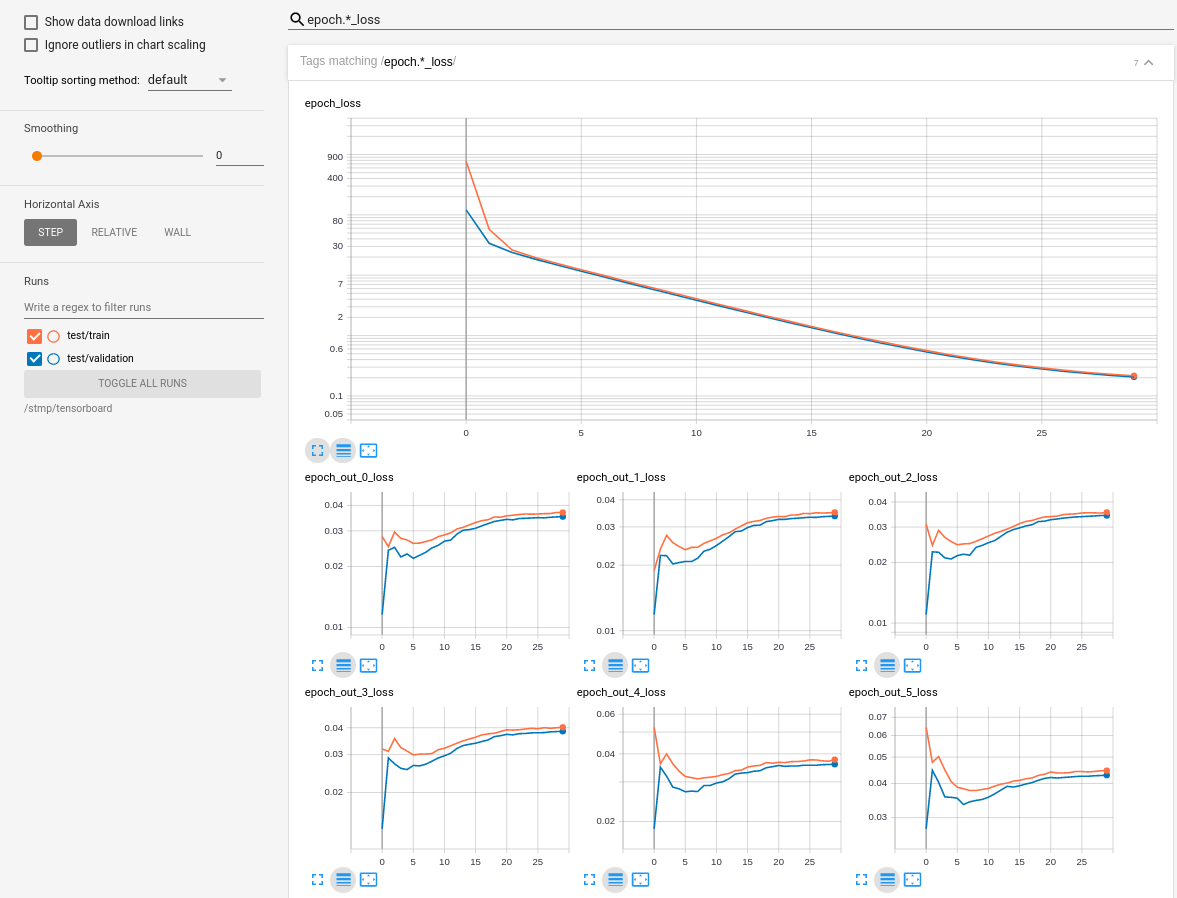Switch horizontal axis to WALL
This screenshot has height=898, width=1177.
177,232
